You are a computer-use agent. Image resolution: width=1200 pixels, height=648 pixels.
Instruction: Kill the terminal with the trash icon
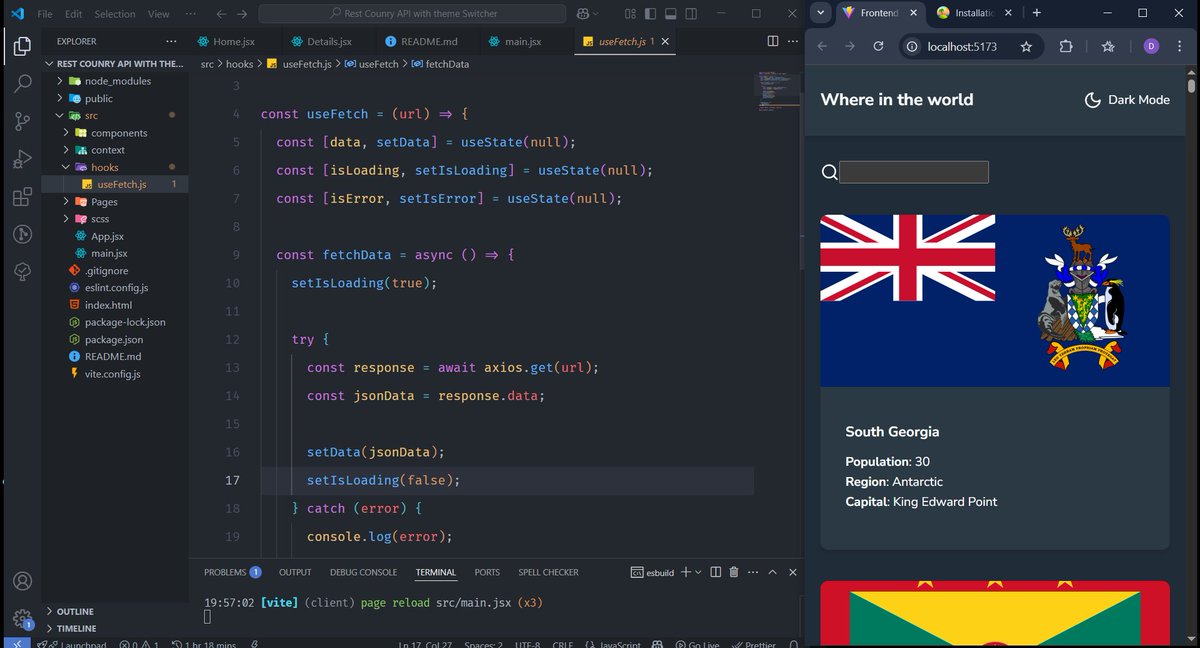coord(736,571)
